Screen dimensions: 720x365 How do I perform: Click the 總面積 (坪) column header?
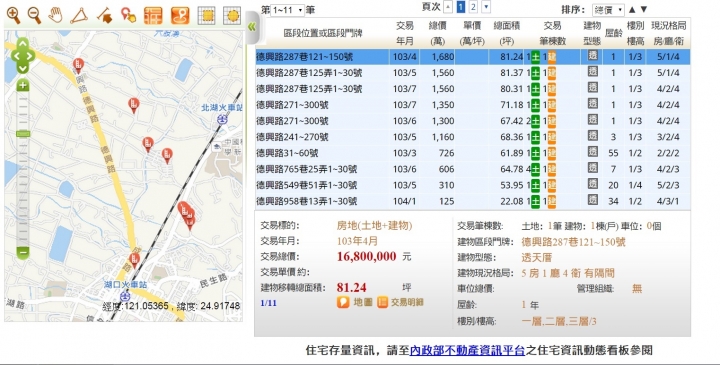click(x=506, y=34)
